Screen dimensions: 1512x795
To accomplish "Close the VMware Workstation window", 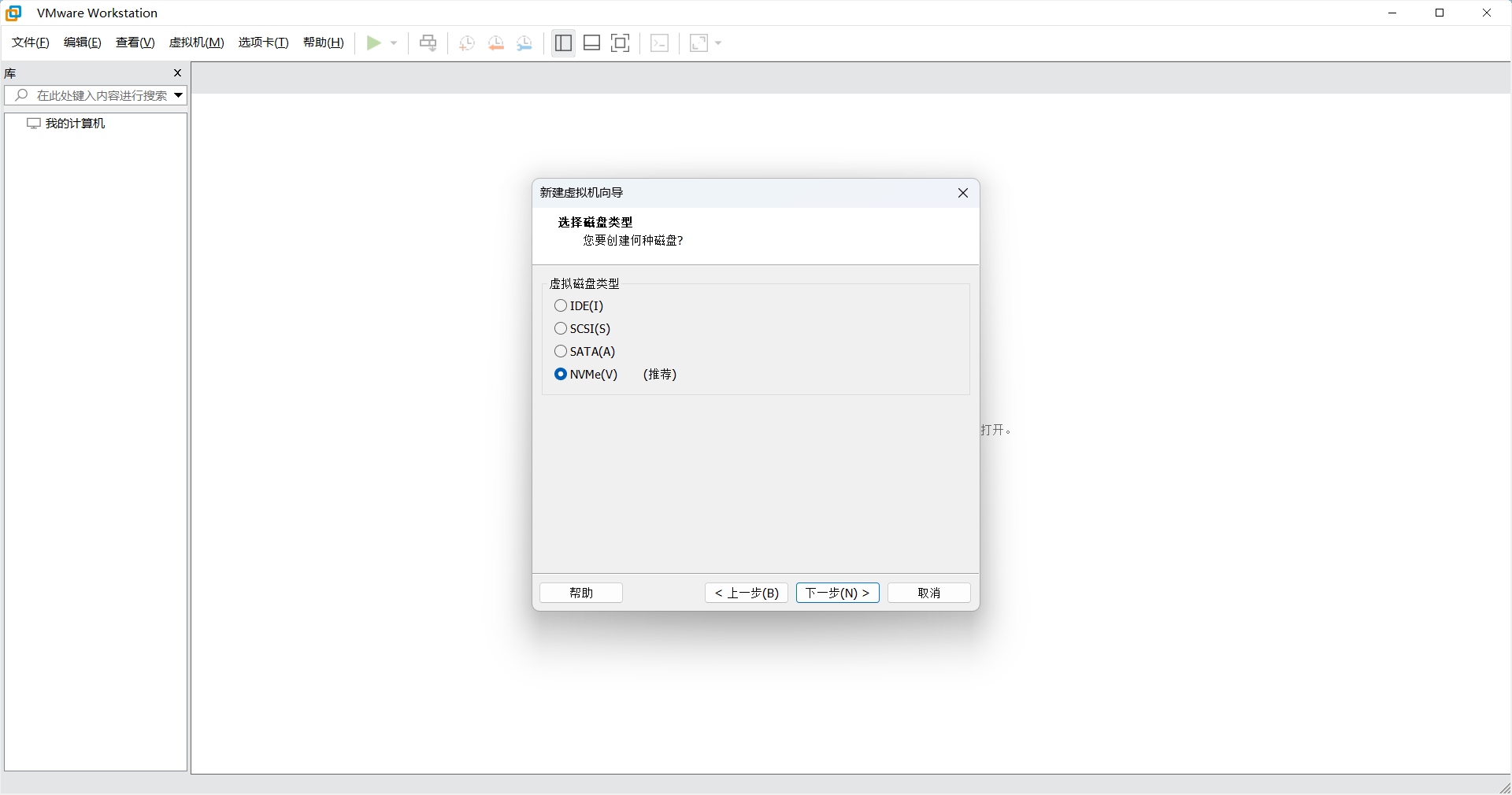I will (x=1487, y=13).
